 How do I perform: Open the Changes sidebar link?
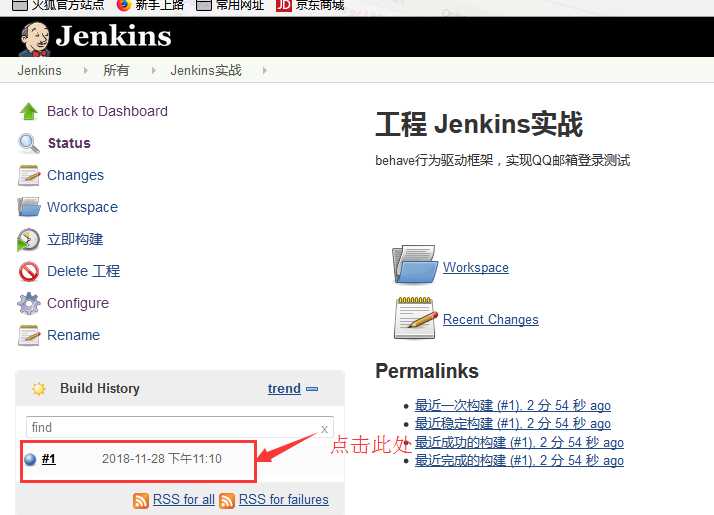[x=76, y=175]
